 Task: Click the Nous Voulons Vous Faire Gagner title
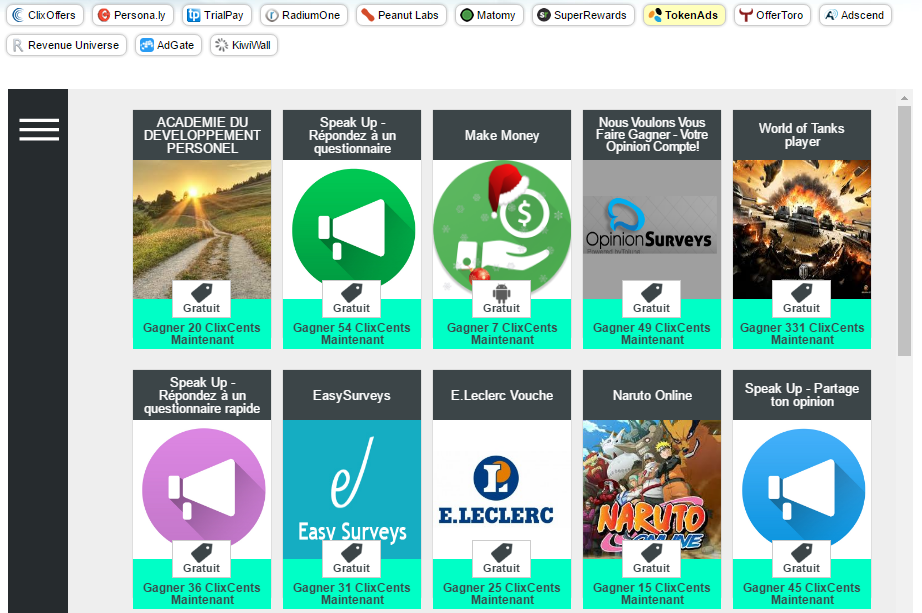coord(652,135)
